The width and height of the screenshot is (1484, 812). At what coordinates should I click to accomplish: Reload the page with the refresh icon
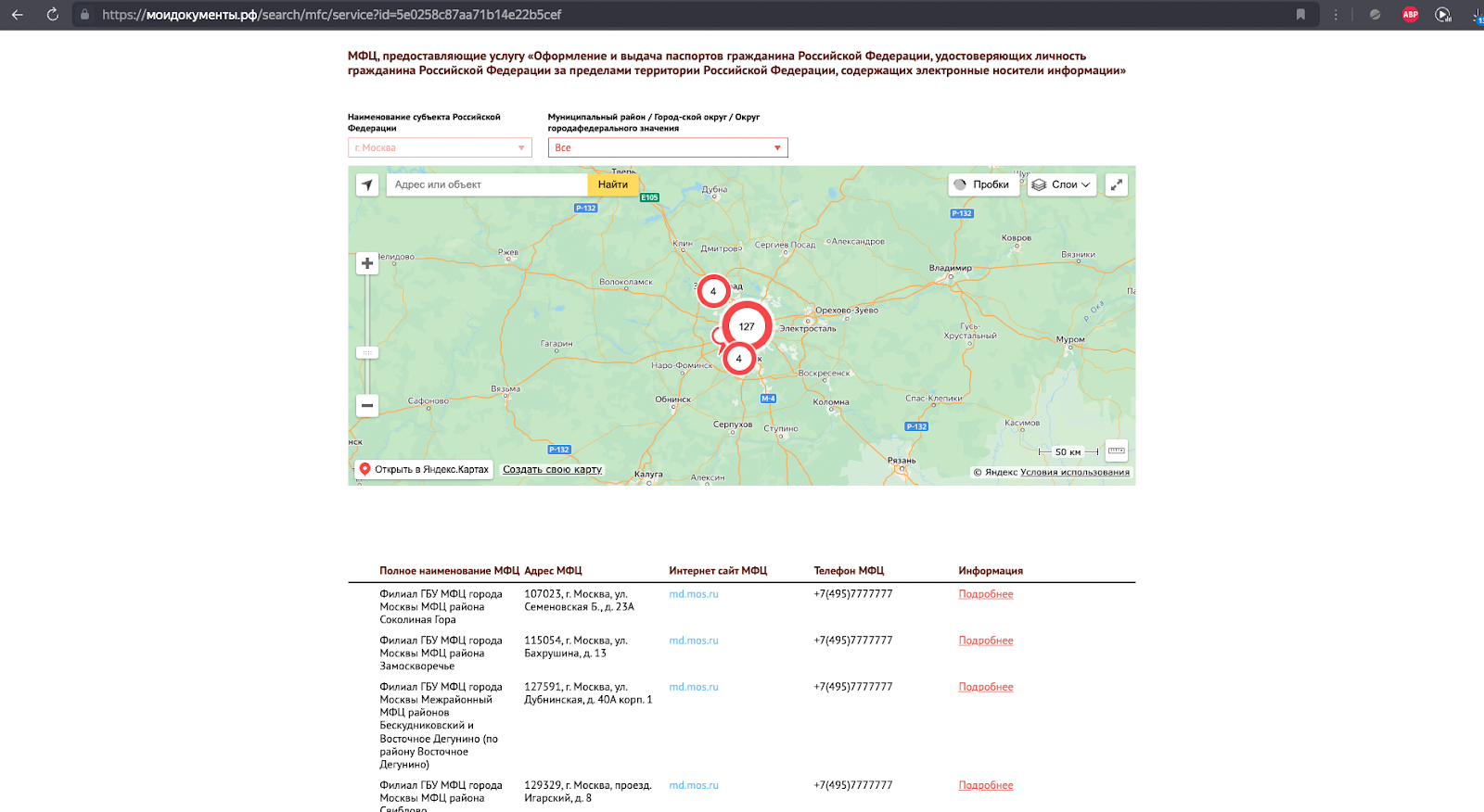coord(52,15)
